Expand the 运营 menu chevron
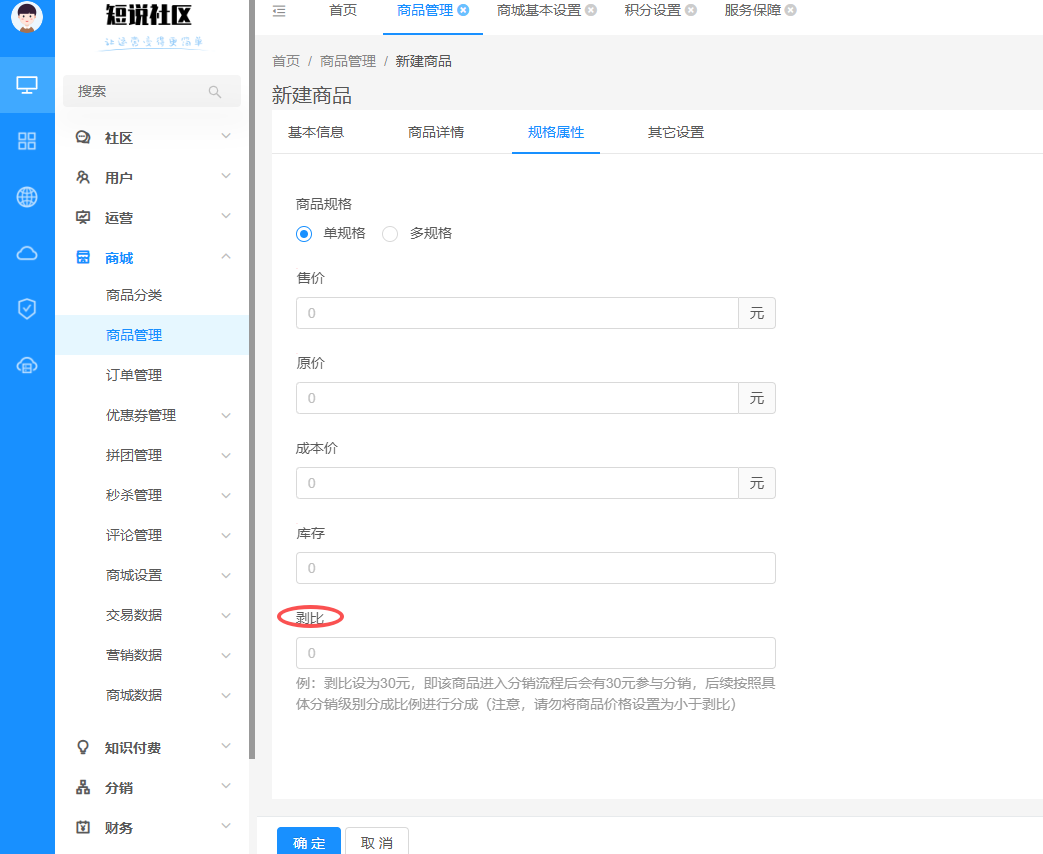Image resolution: width=1043 pixels, height=854 pixels. pyautogui.click(x=226, y=216)
